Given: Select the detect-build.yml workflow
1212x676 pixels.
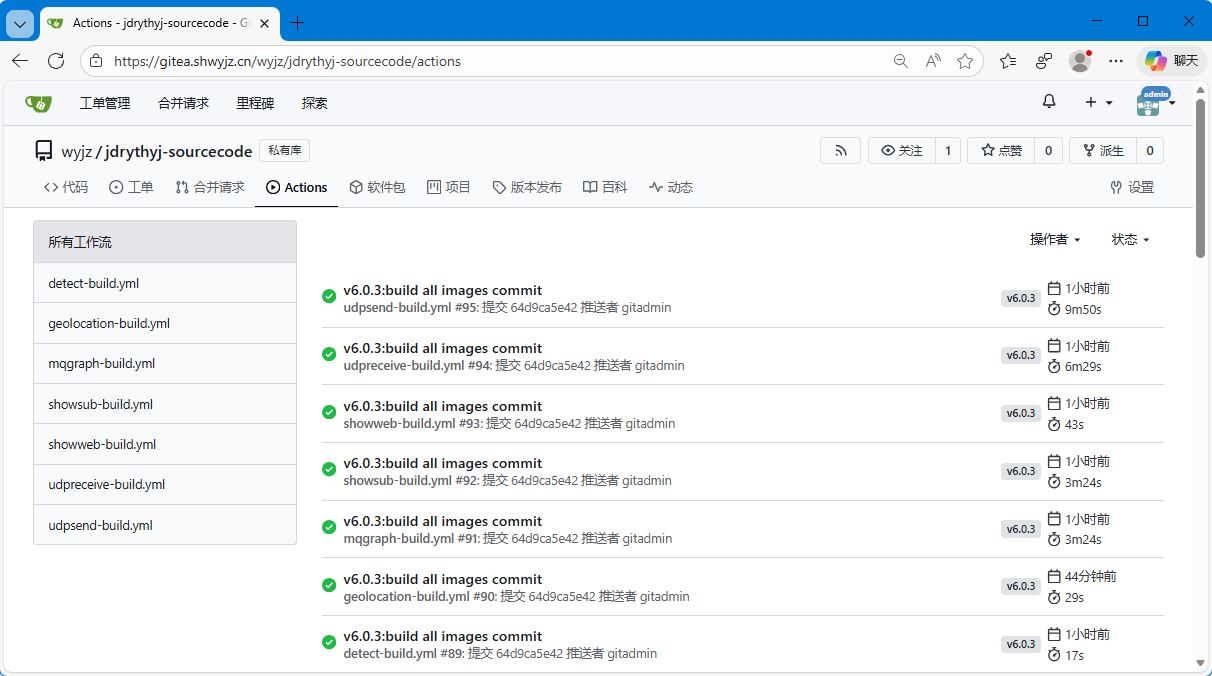Looking at the screenshot, I should click(94, 283).
